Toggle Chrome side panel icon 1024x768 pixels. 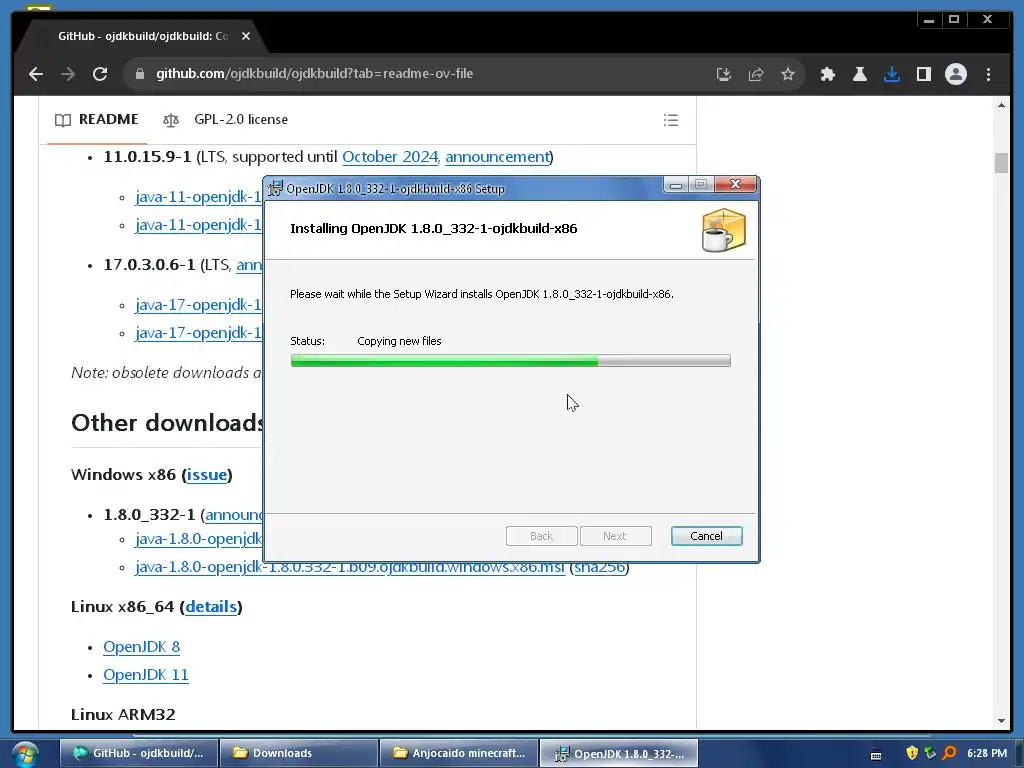(923, 74)
